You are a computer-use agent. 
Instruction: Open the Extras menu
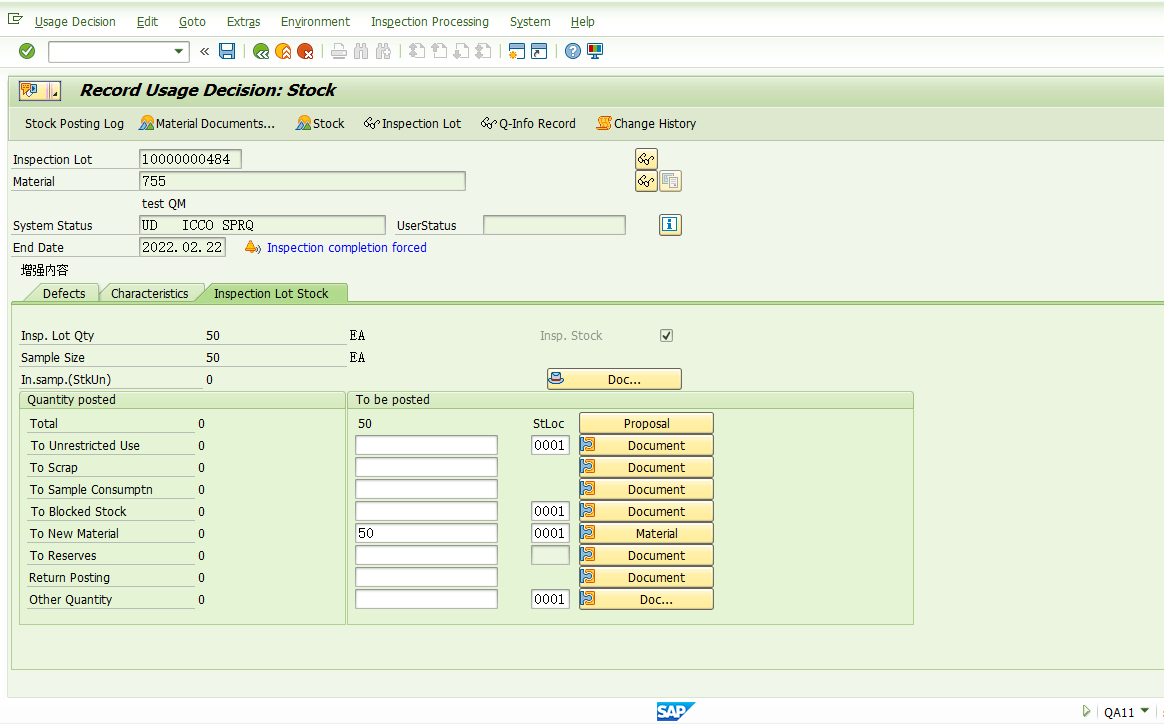point(243,22)
